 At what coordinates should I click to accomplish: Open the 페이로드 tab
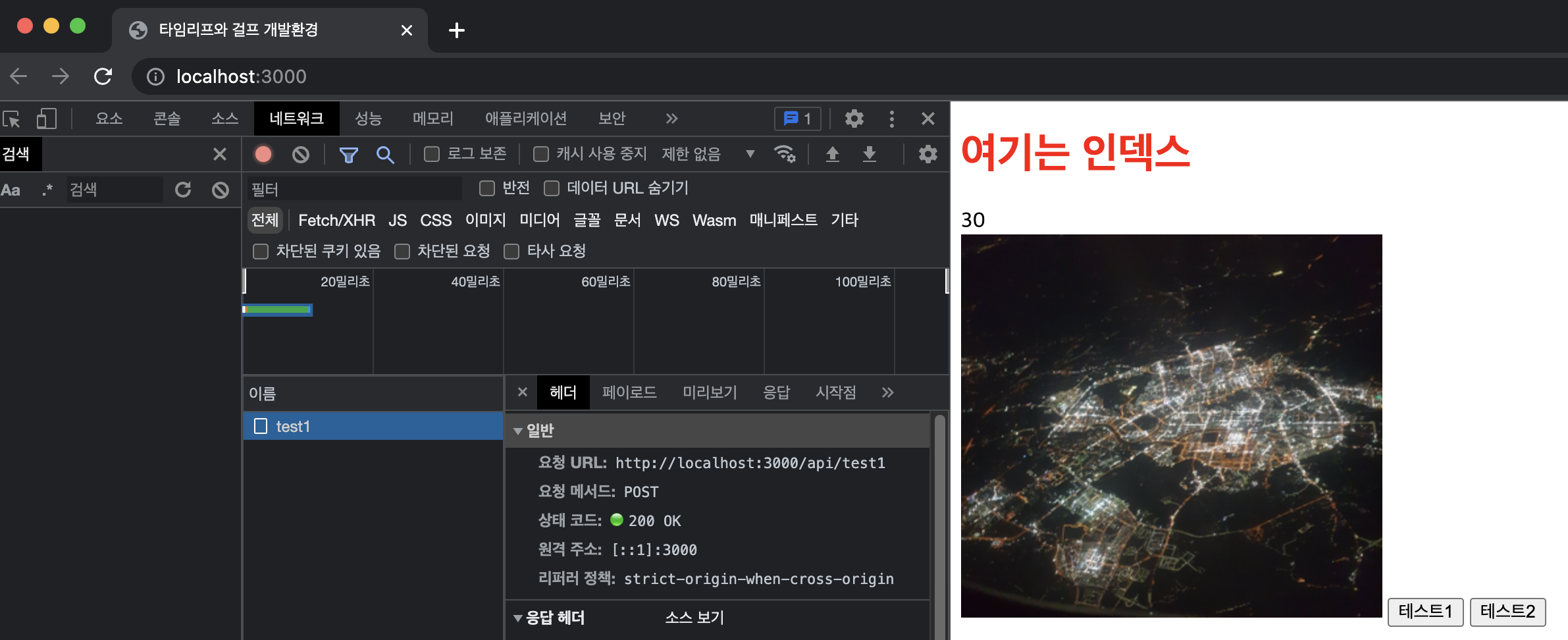[629, 392]
